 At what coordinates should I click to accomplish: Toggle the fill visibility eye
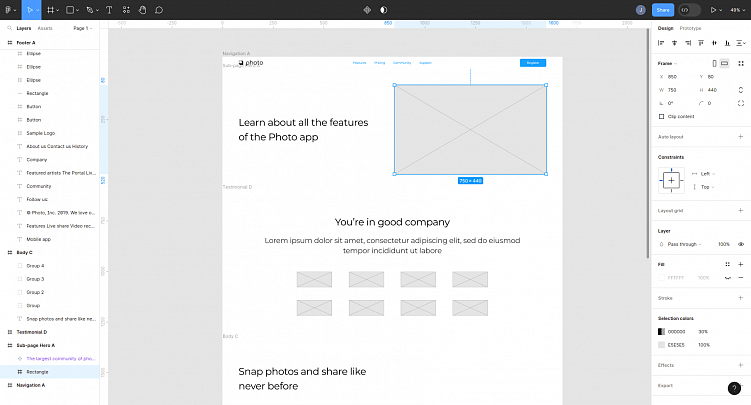(x=728, y=278)
